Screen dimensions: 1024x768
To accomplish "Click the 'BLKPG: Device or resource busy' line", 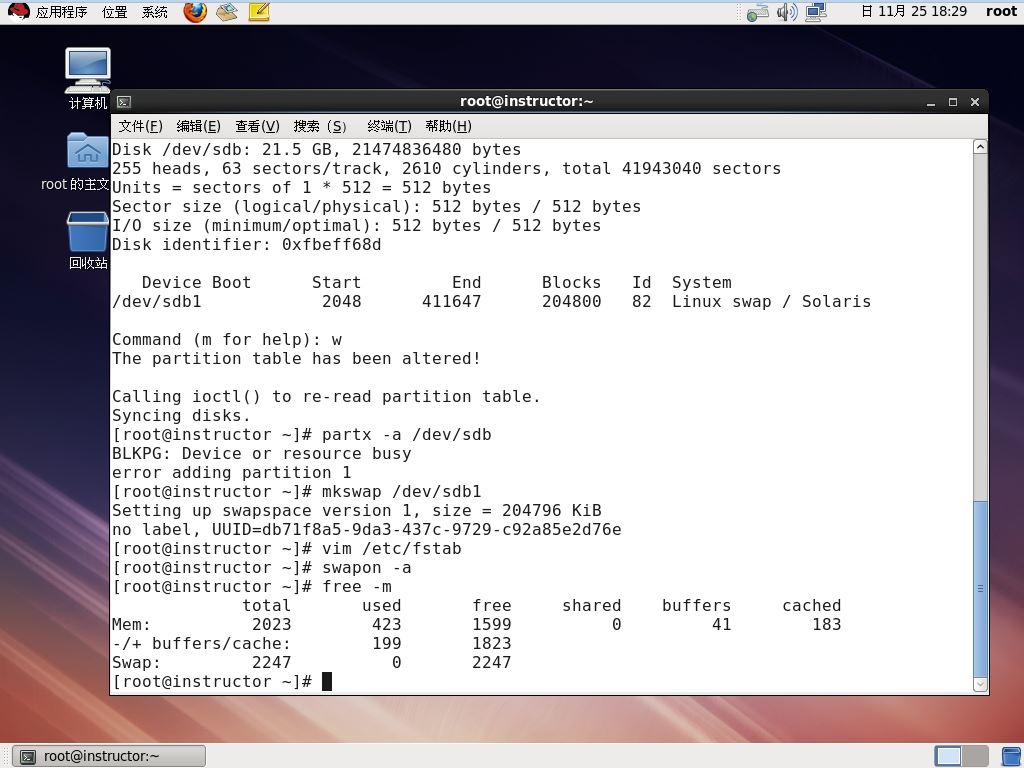I will (261, 453).
